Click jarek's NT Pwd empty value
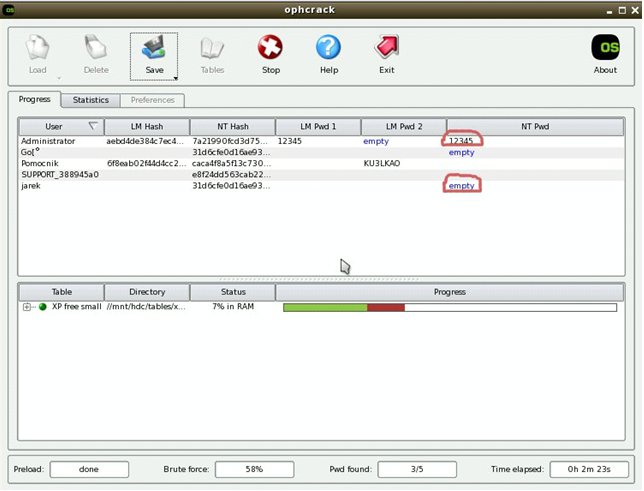 point(461,186)
